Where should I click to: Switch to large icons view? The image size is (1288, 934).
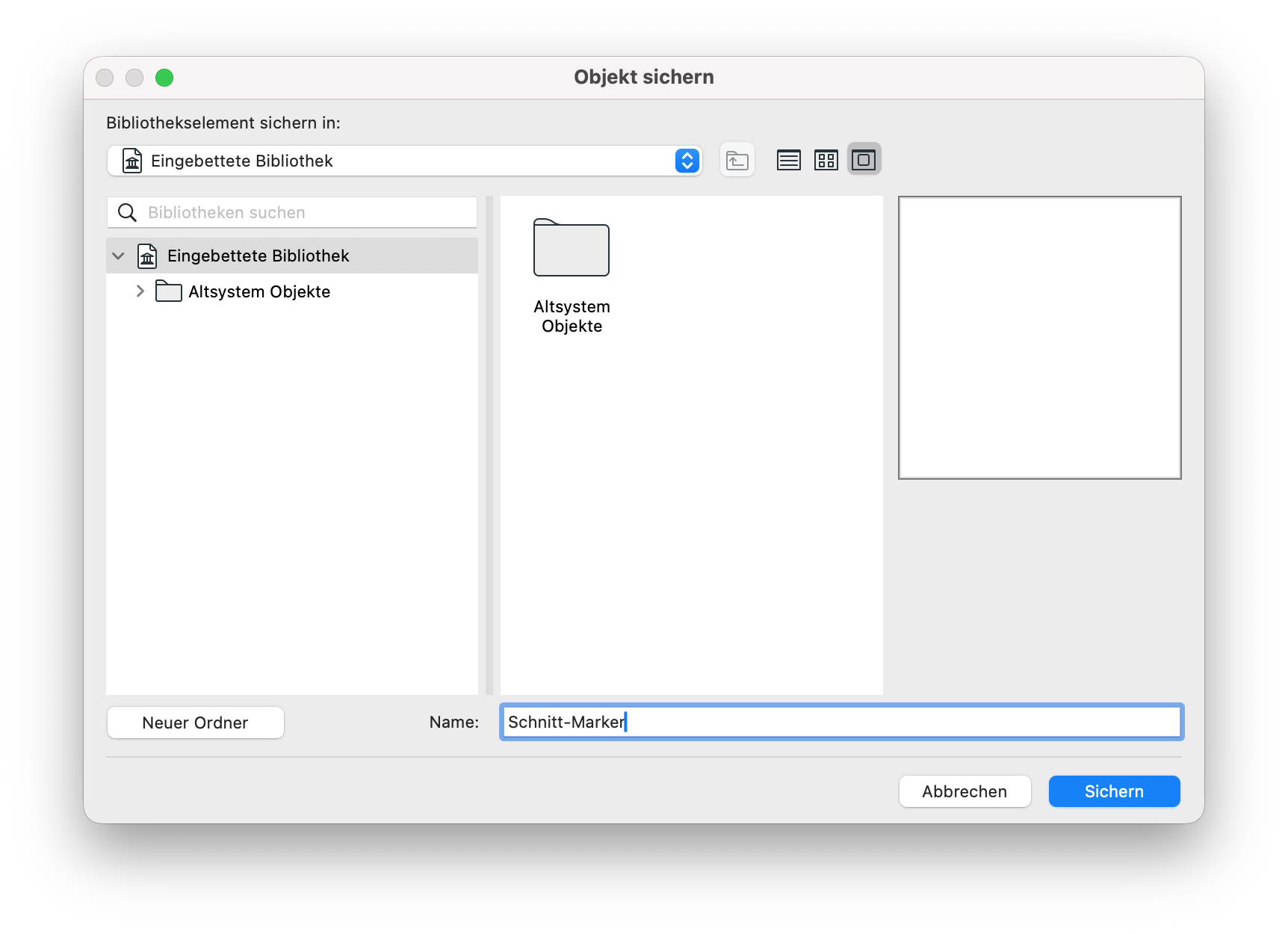pyautogui.click(x=864, y=160)
